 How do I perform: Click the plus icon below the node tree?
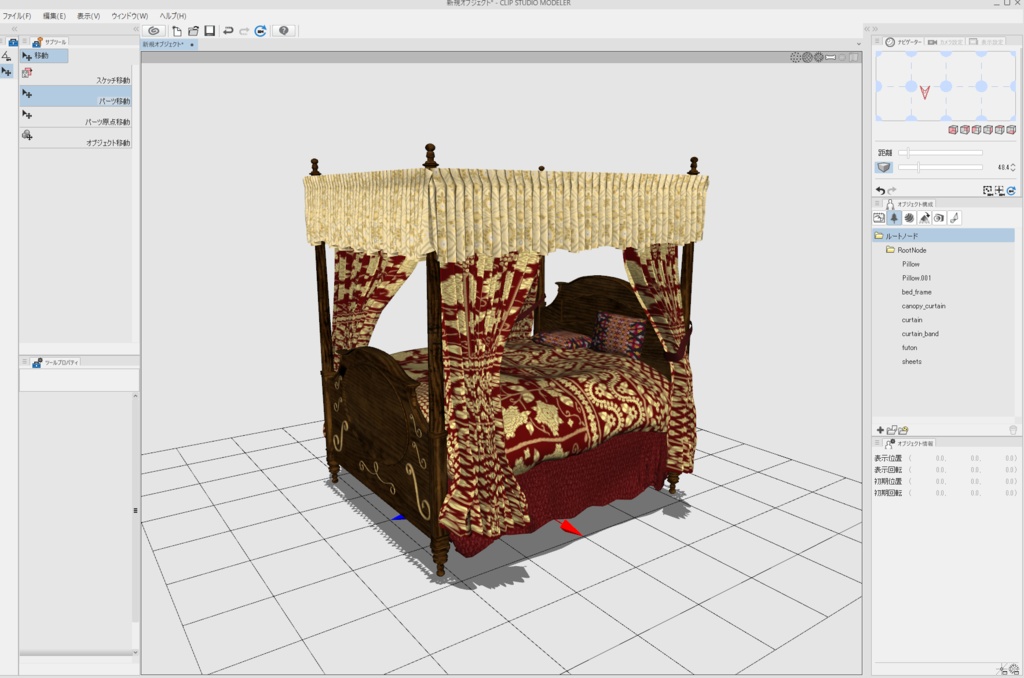click(x=880, y=430)
